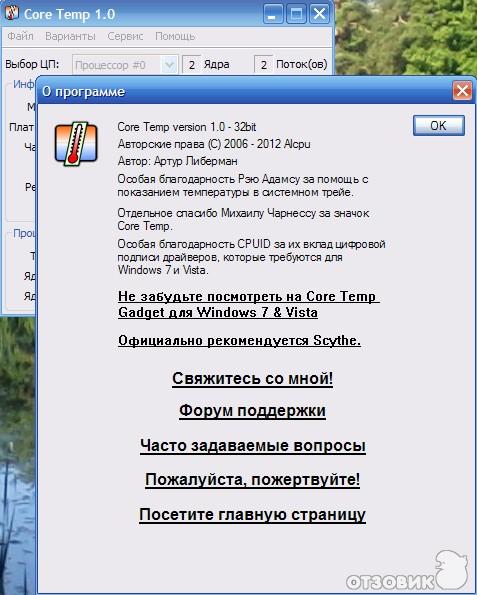The image size is (477, 595).
Task: Click OK in the About dialog
Action: [x=439, y=125]
